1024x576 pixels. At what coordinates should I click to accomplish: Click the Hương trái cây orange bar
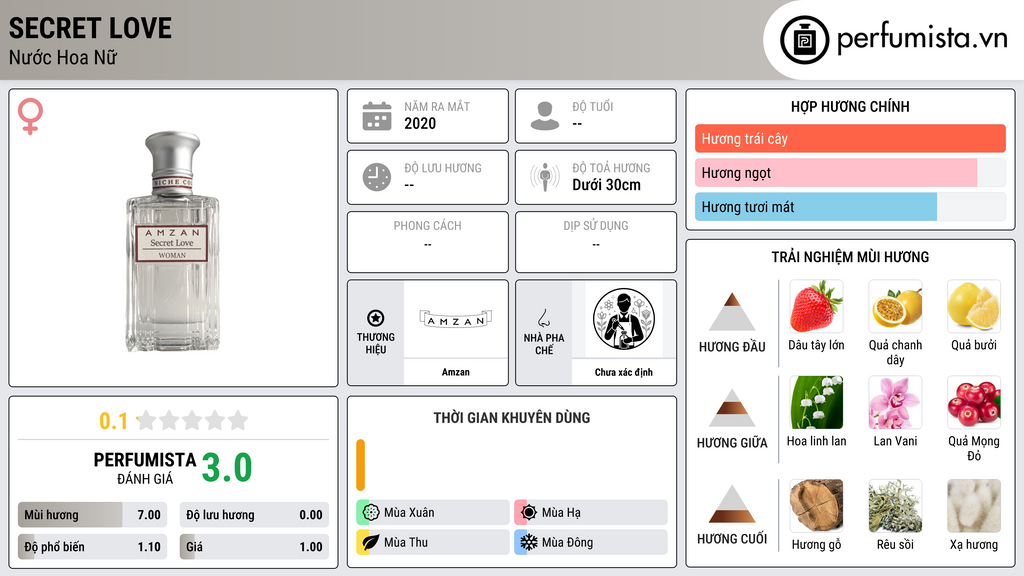coord(850,138)
